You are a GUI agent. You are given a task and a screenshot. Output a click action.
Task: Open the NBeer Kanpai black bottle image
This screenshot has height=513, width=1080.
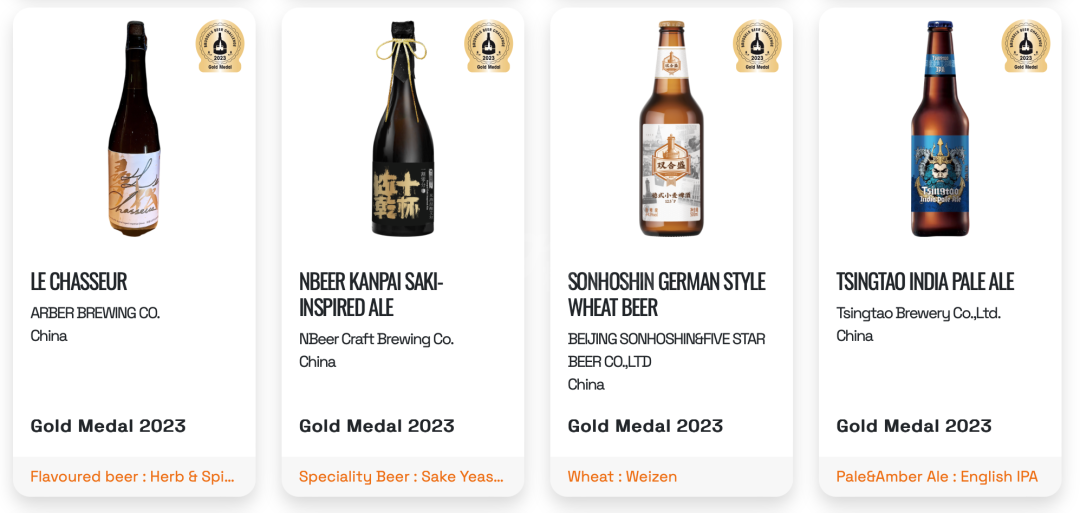click(x=403, y=128)
